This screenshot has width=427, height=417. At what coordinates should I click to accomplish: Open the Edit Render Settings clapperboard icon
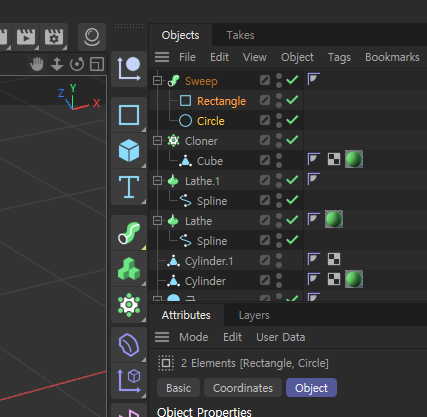click(x=54, y=36)
